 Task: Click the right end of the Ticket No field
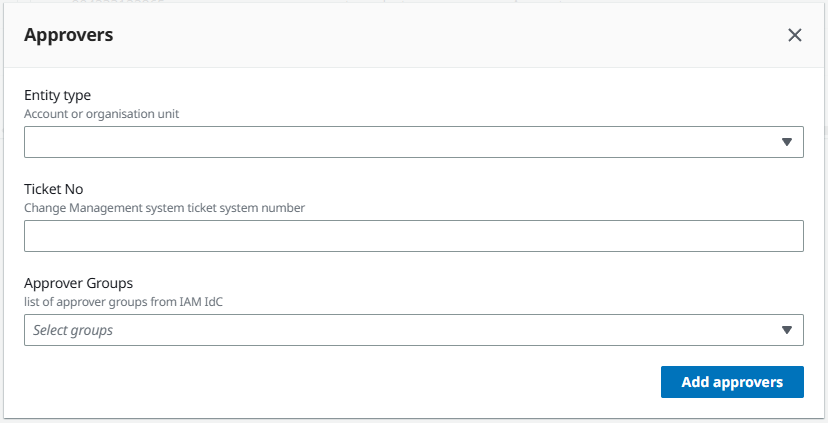pos(780,236)
